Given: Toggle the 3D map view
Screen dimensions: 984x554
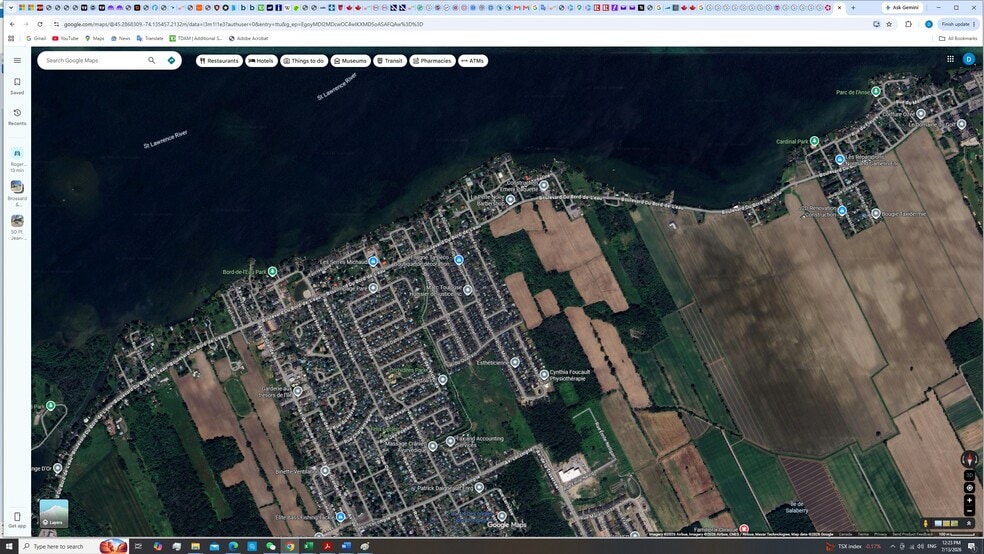Looking at the screenshot, I should click(x=970, y=476).
